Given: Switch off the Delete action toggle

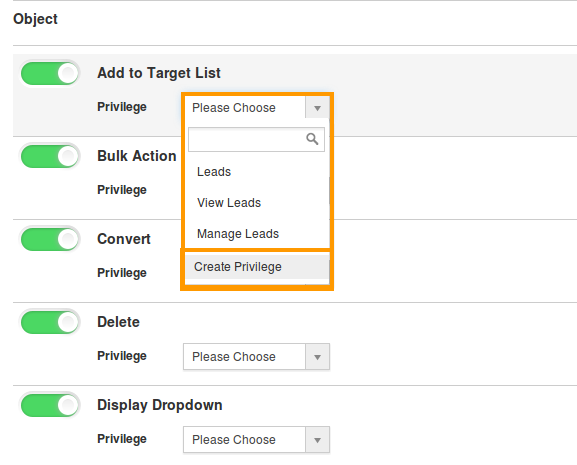Looking at the screenshot, I should 50,322.
